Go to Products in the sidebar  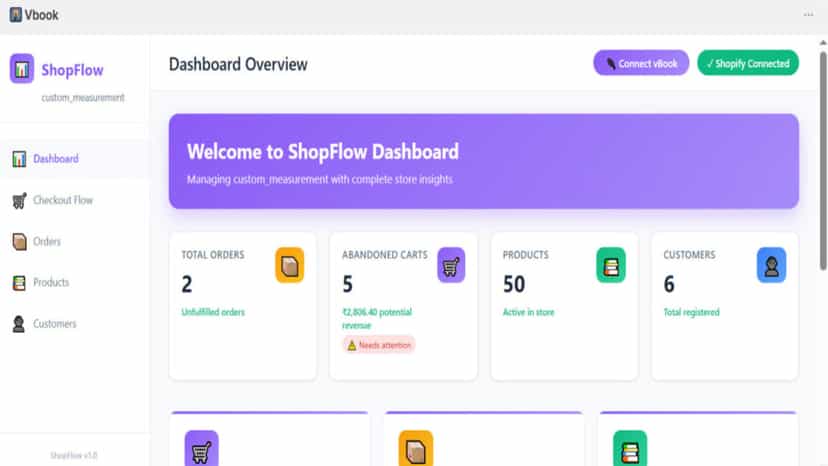tap(74, 283)
